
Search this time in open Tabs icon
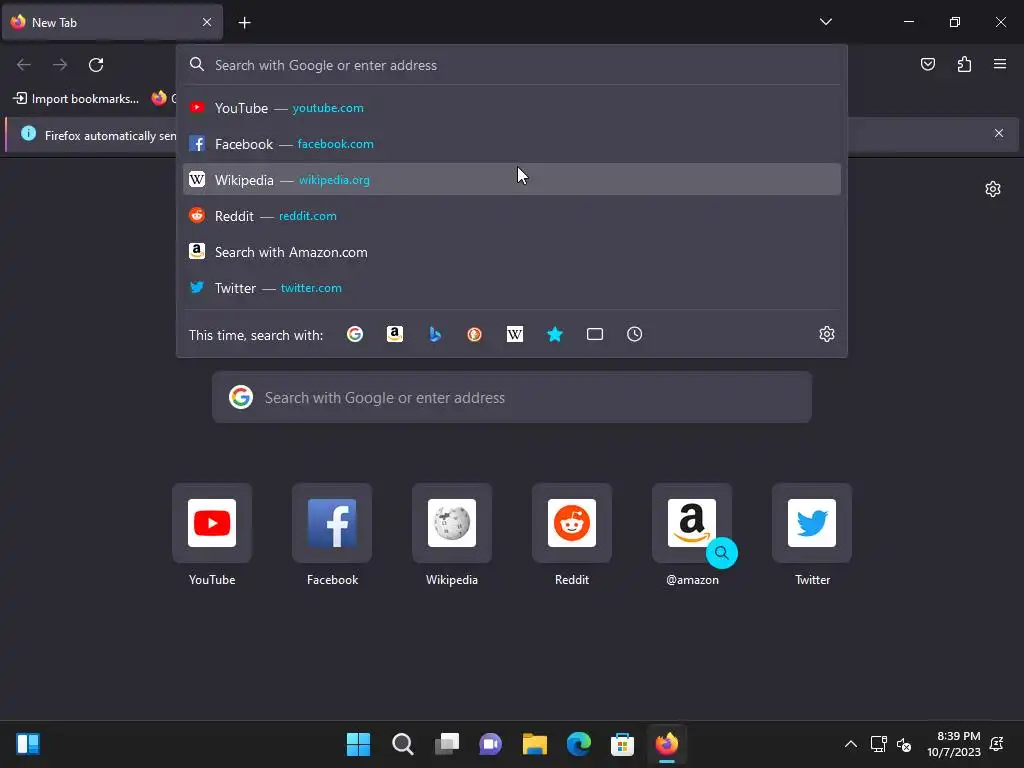pos(594,334)
